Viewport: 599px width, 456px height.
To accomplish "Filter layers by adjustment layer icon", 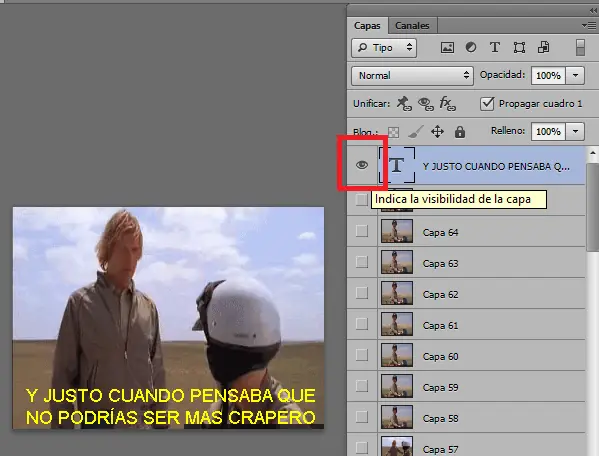I will (471, 47).
